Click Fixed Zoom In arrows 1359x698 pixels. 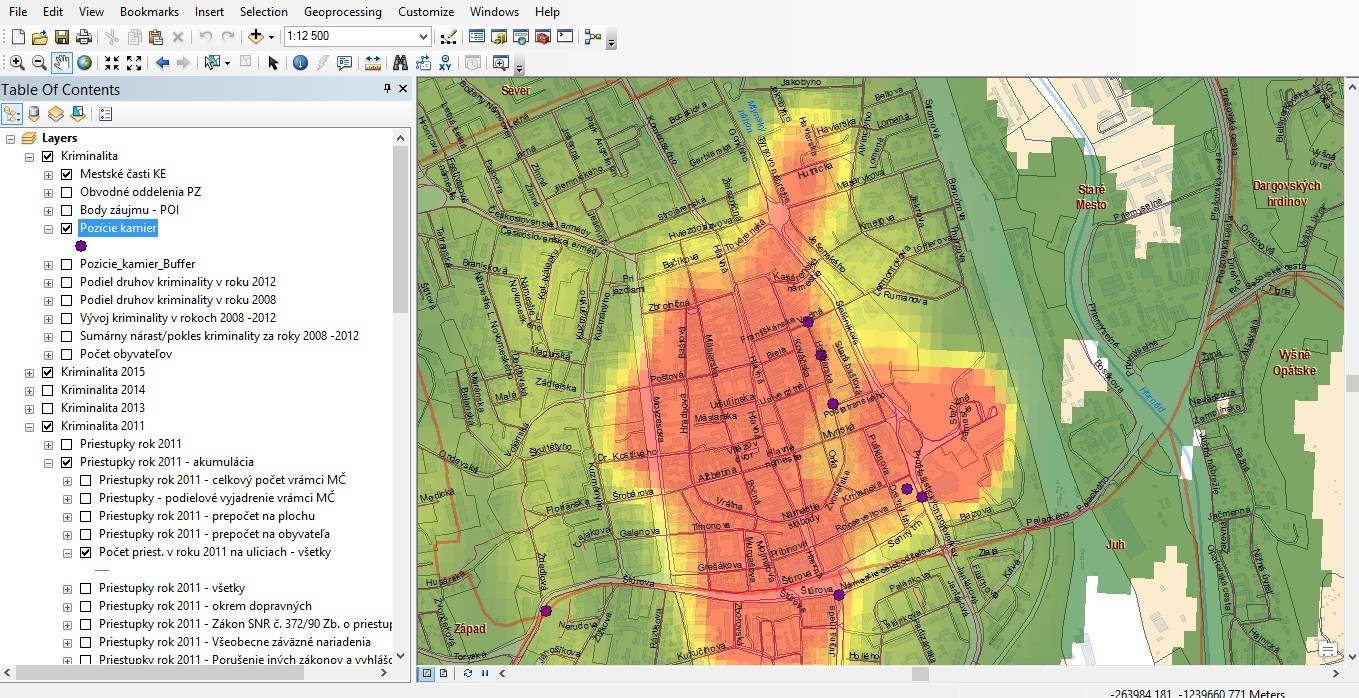tap(112, 63)
